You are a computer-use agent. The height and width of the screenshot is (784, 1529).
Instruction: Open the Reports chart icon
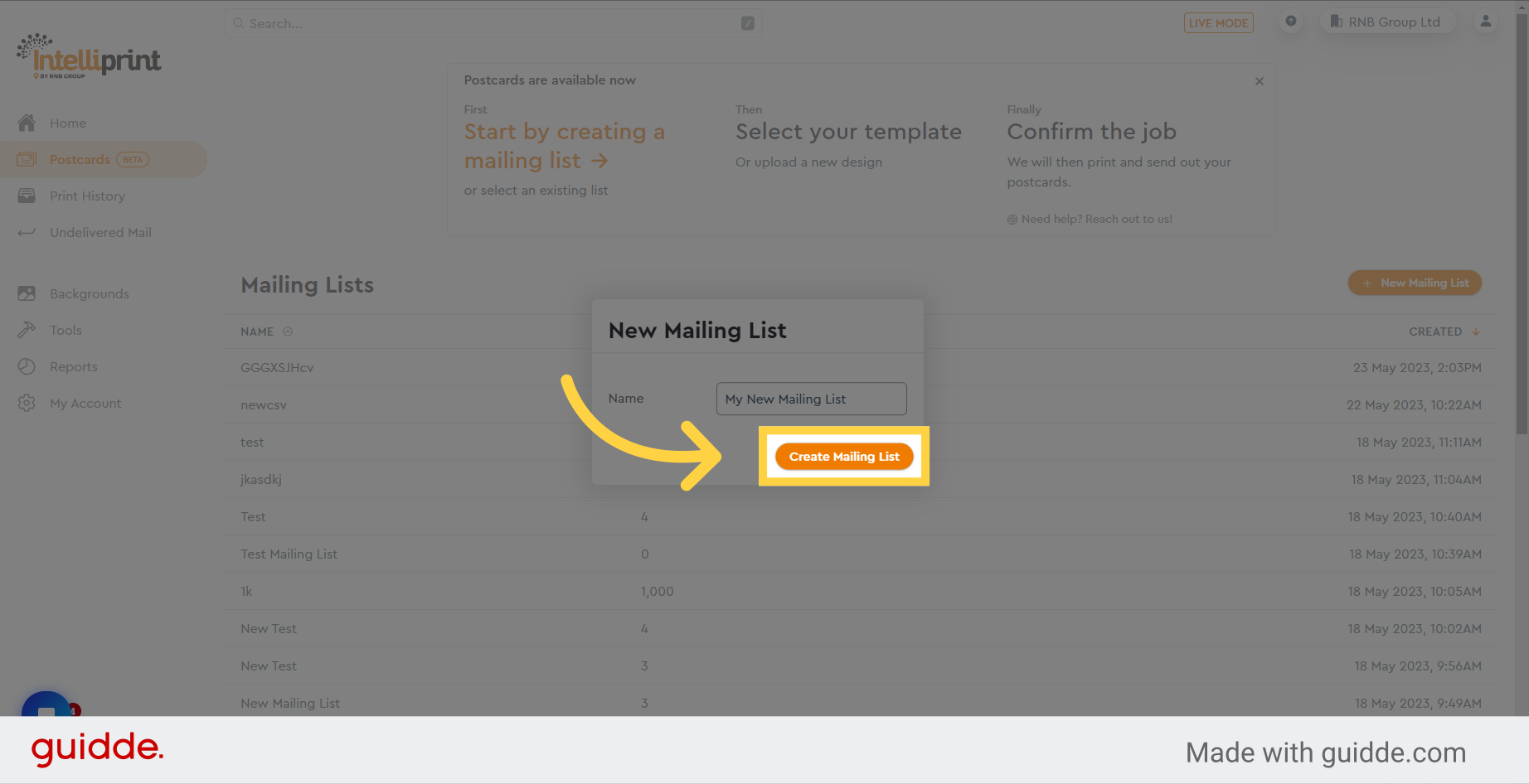click(x=27, y=366)
